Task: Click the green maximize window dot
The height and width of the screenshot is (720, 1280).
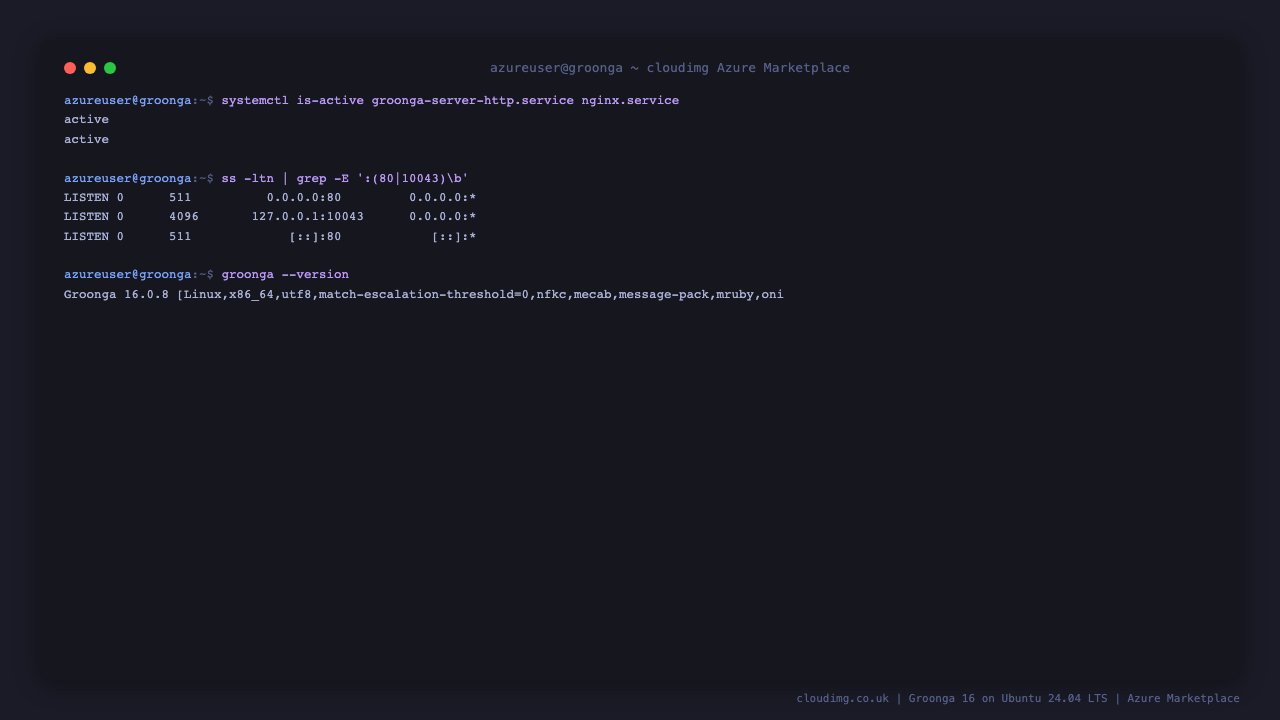Action: click(x=110, y=68)
